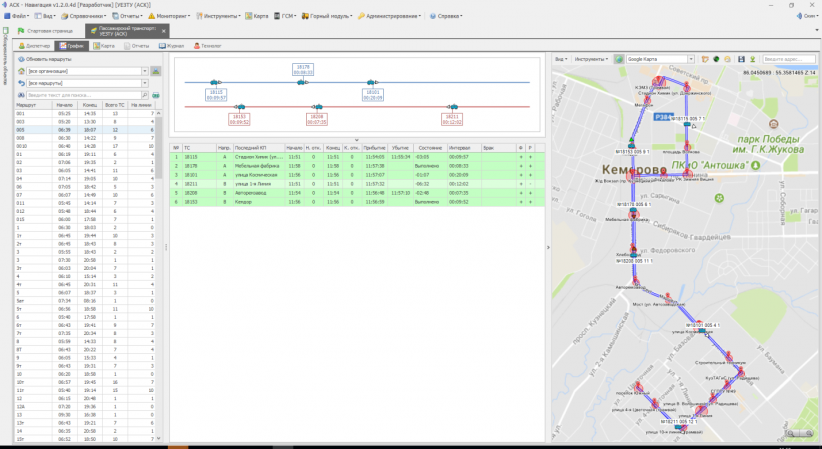
Task: Open the Скин dropdown at top right
Action: (x=807, y=16)
